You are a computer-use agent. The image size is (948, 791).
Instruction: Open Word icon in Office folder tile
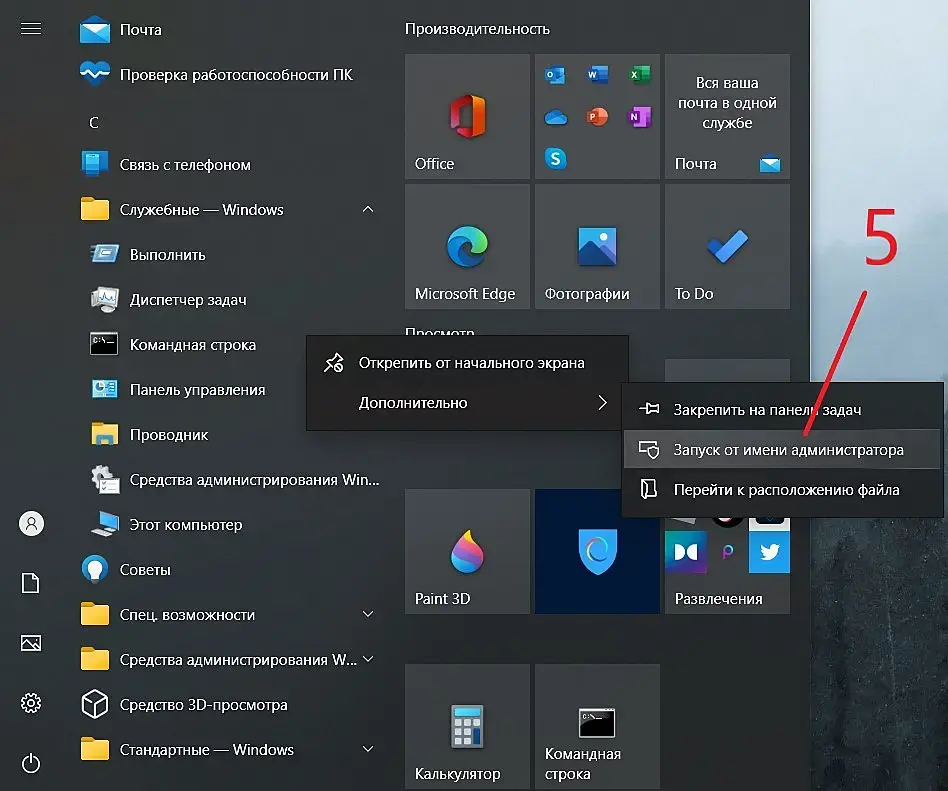click(x=597, y=75)
